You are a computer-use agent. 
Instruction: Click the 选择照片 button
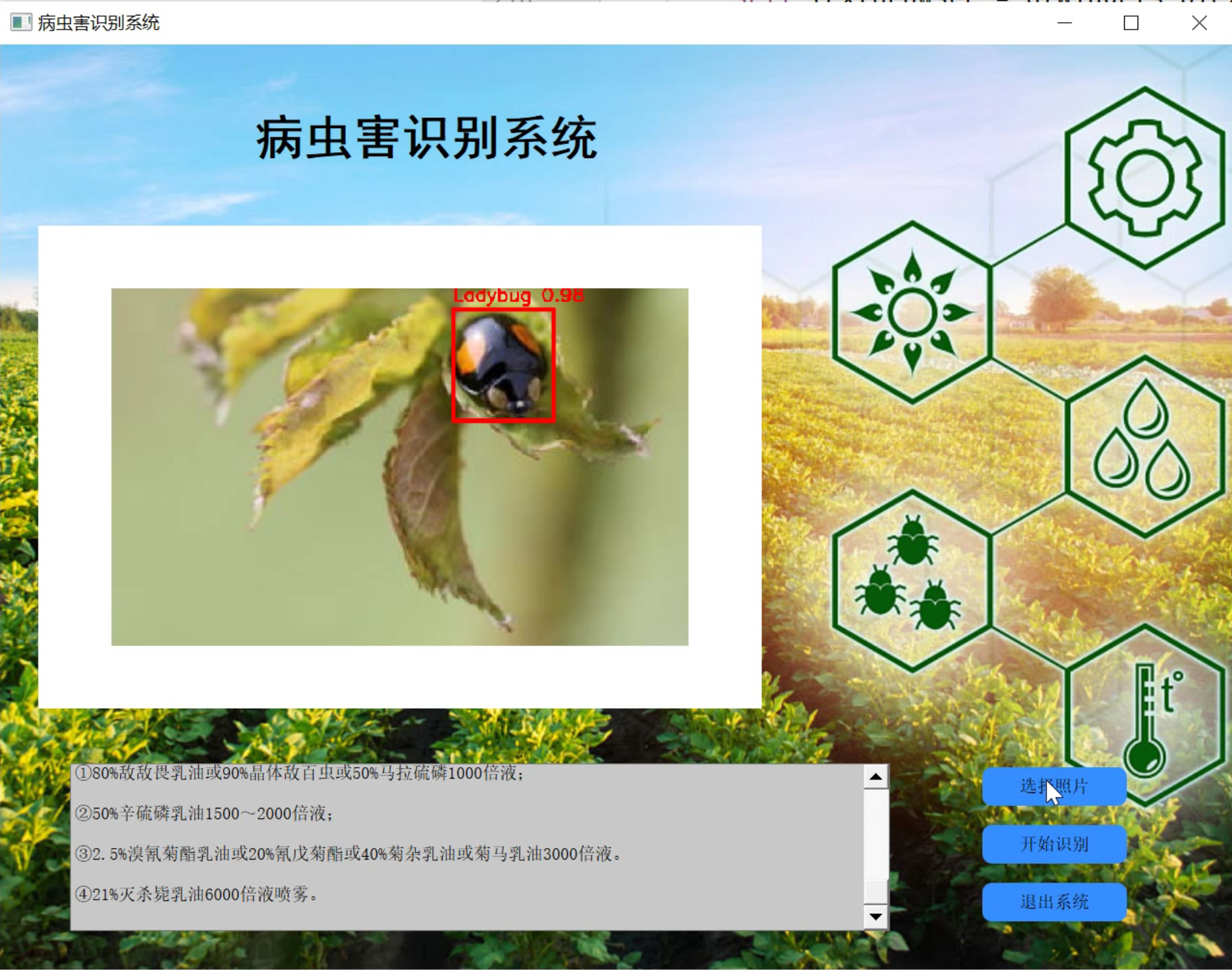coord(1054,786)
